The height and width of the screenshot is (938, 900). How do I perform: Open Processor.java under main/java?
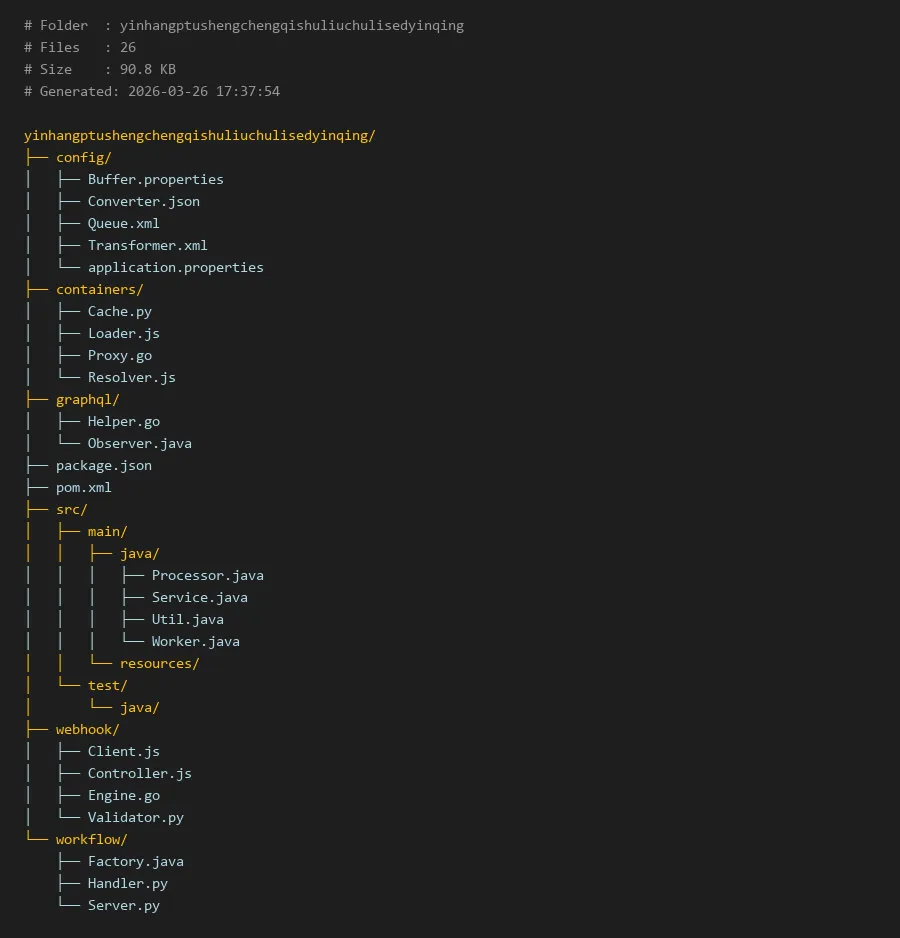point(207,575)
